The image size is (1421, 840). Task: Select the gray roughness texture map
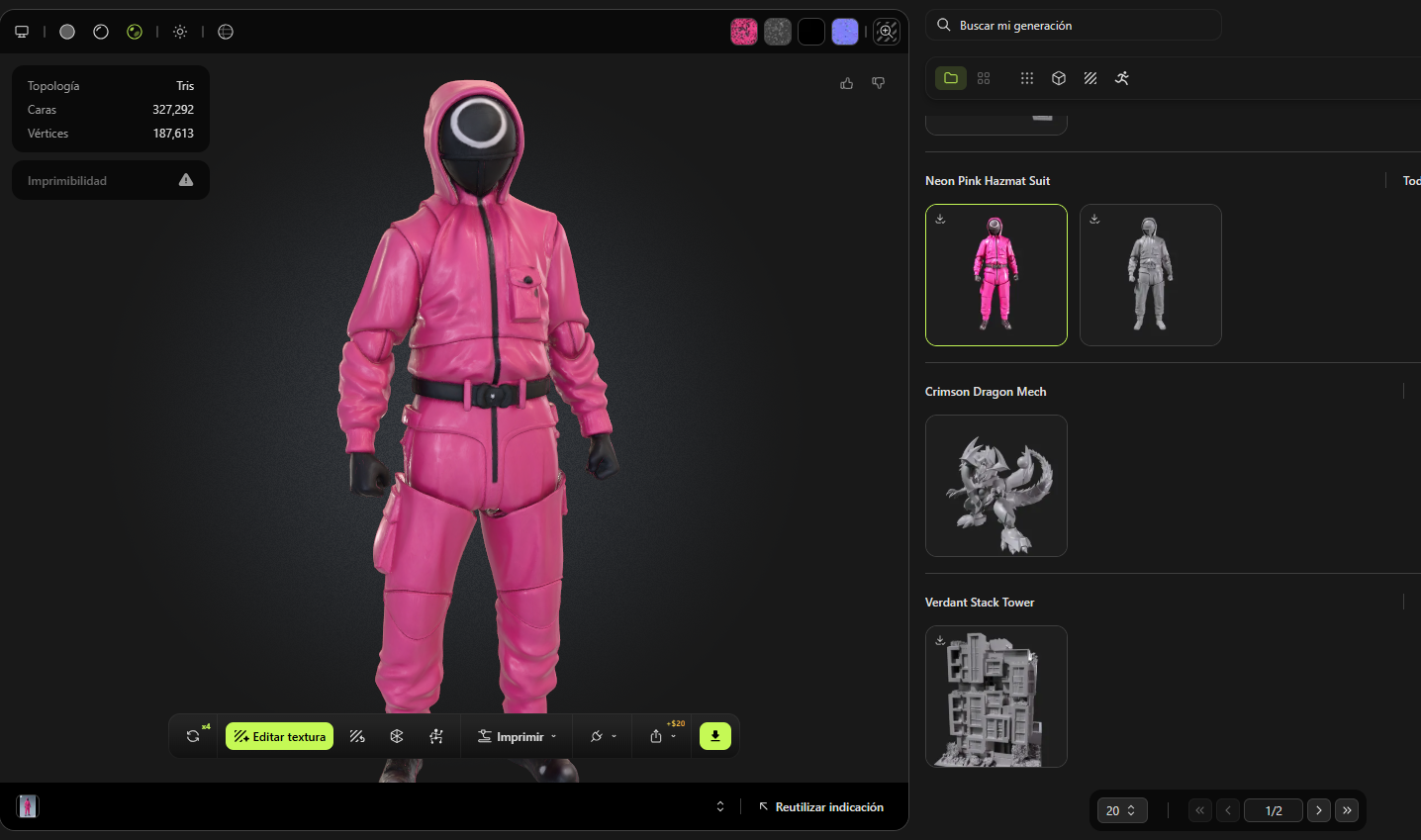point(778,32)
